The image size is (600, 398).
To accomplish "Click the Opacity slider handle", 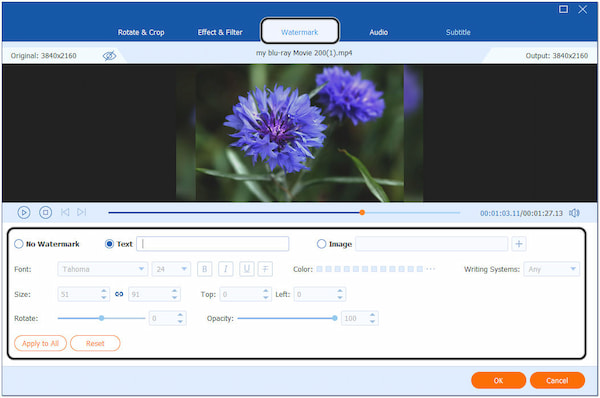I will [335, 318].
